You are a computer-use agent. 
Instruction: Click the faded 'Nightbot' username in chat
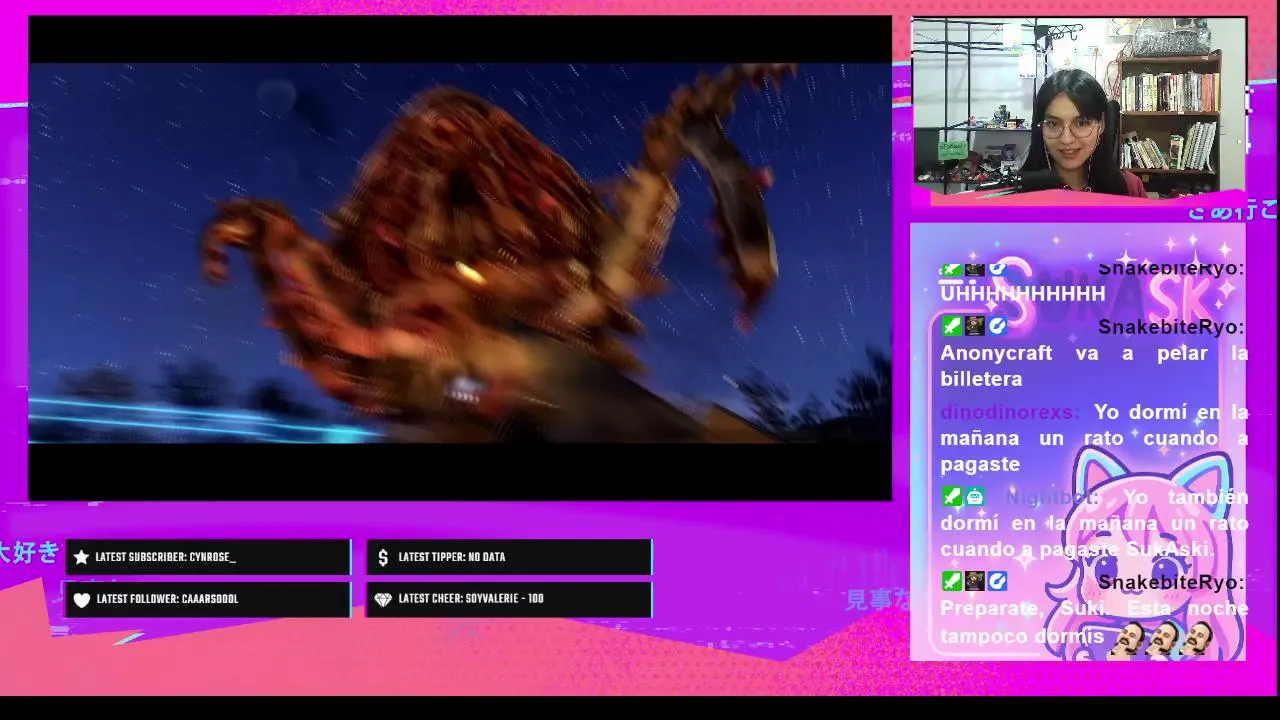[x=1053, y=497]
